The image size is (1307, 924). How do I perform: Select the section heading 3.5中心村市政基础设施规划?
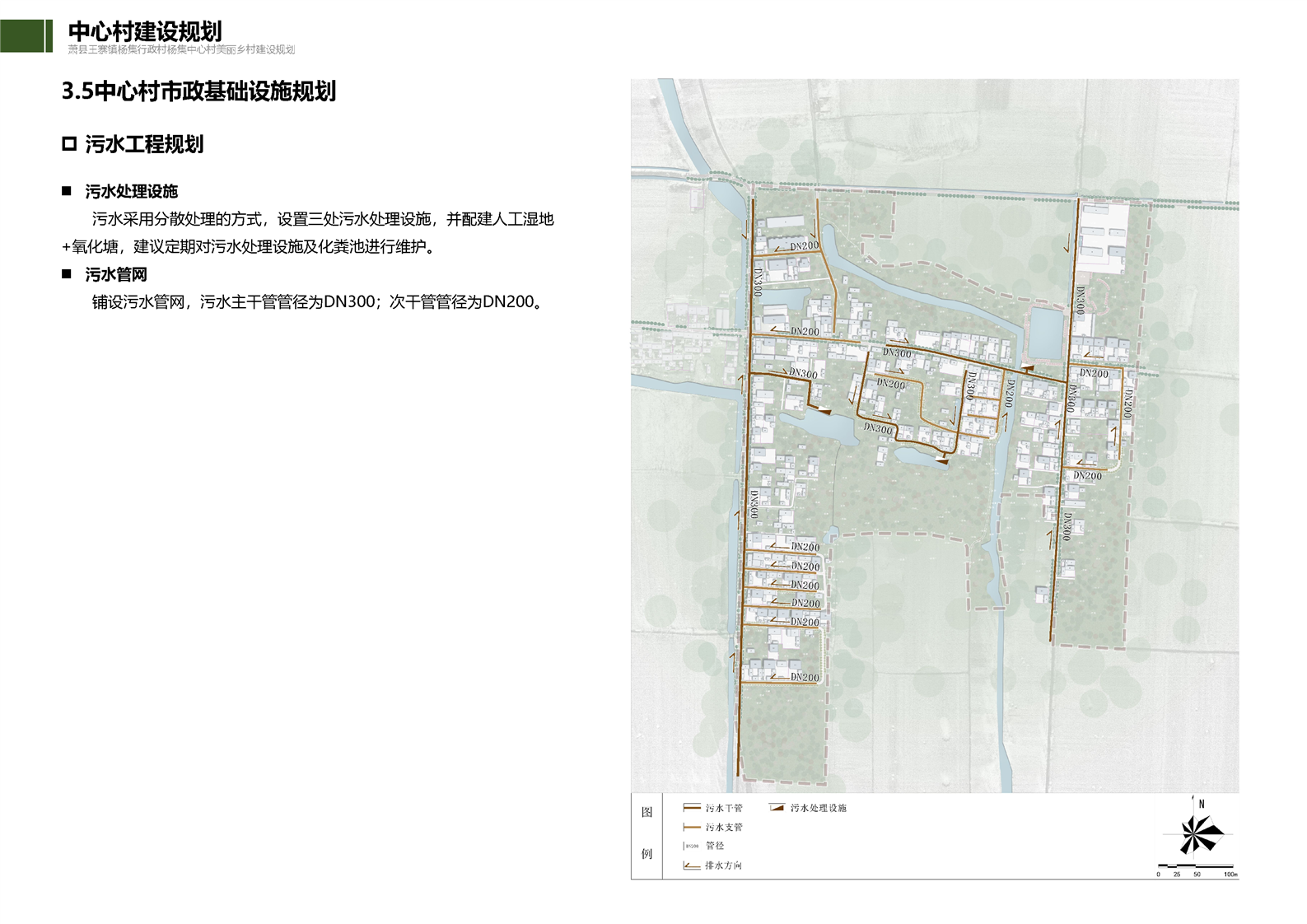(x=198, y=91)
